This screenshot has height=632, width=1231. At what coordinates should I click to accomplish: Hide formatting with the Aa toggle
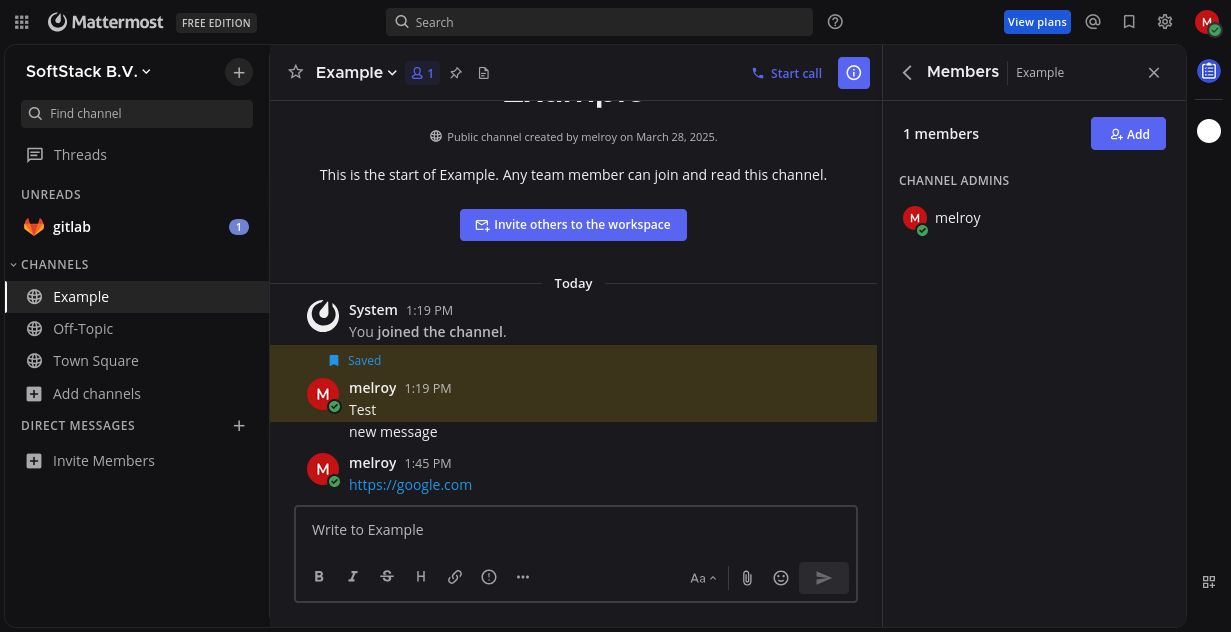coord(701,577)
